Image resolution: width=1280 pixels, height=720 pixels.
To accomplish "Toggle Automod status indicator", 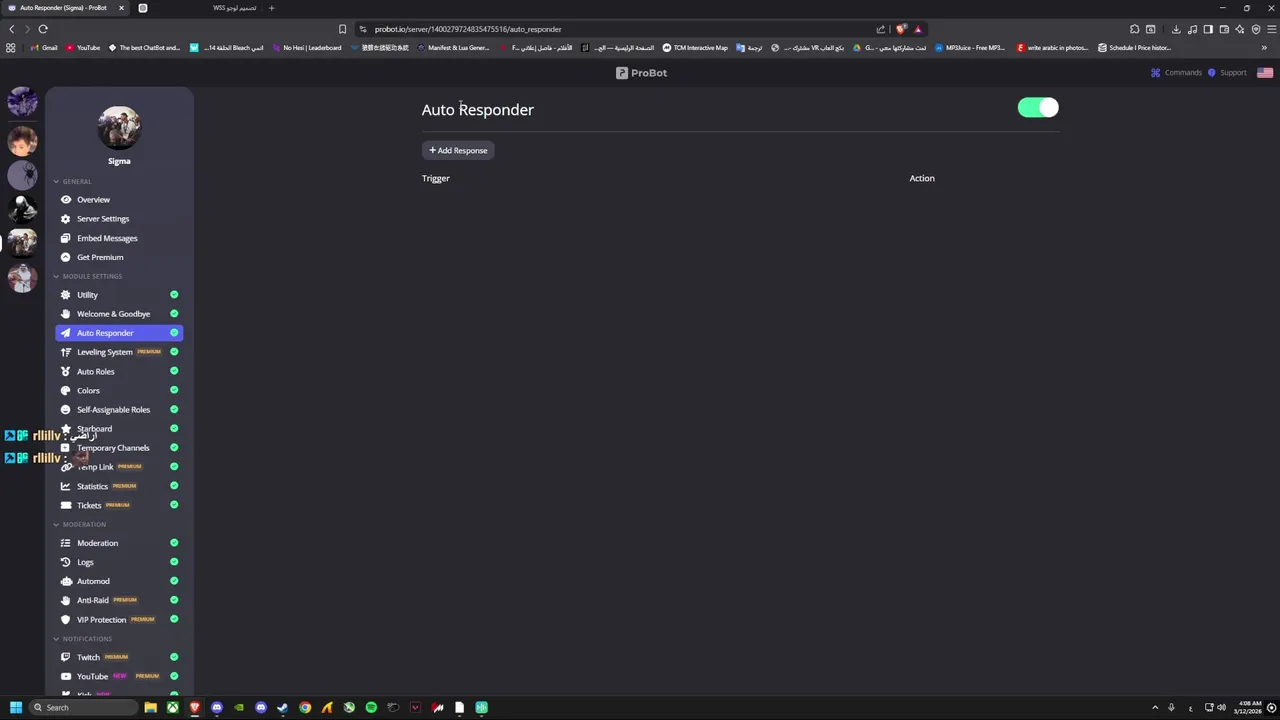I will pyautogui.click(x=174, y=581).
